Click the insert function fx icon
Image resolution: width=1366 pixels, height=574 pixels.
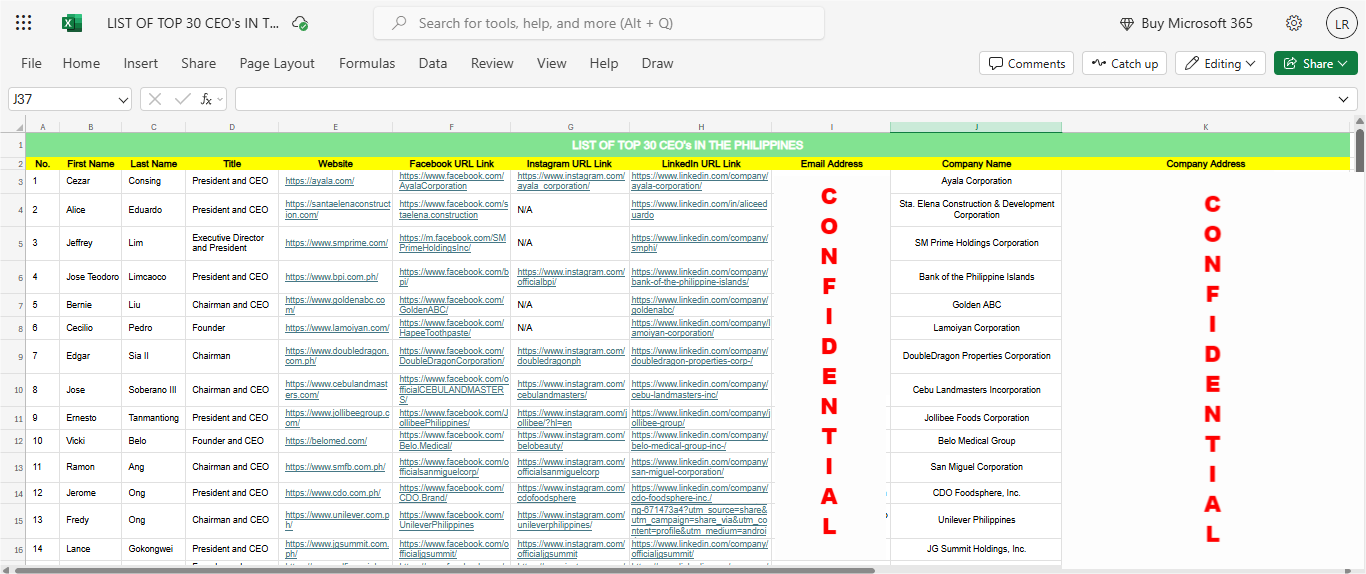(x=207, y=99)
